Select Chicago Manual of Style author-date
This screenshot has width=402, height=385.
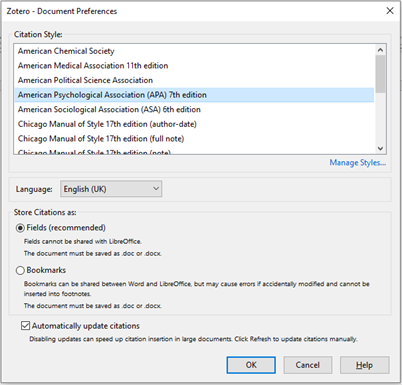pyautogui.click(x=194, y=124)
